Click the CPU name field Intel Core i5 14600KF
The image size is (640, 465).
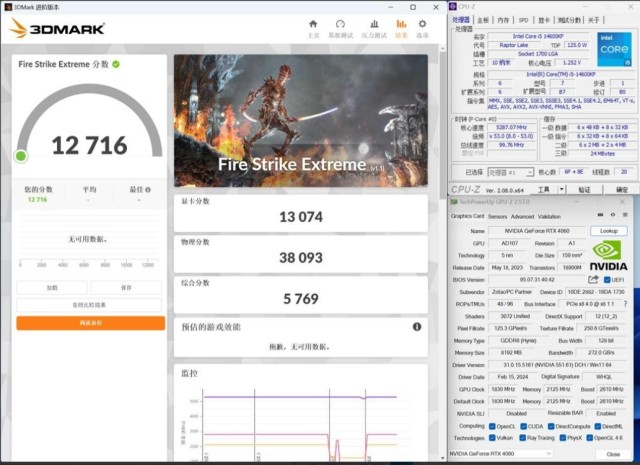(x=538, y=36)
